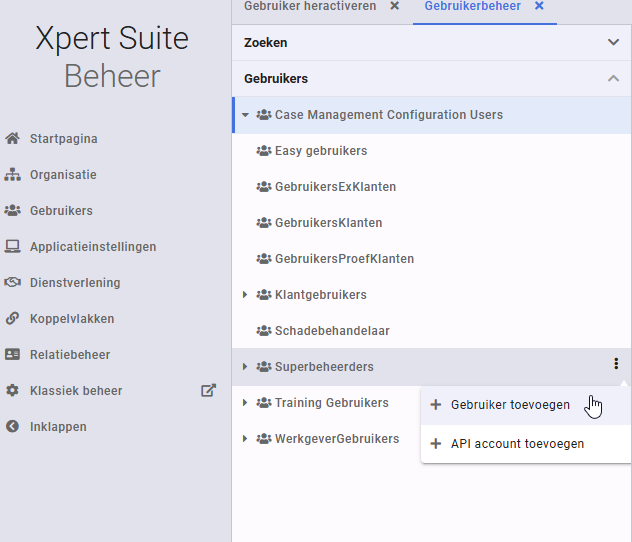Open Dienstverlening in the sidebar

point(75,282)
